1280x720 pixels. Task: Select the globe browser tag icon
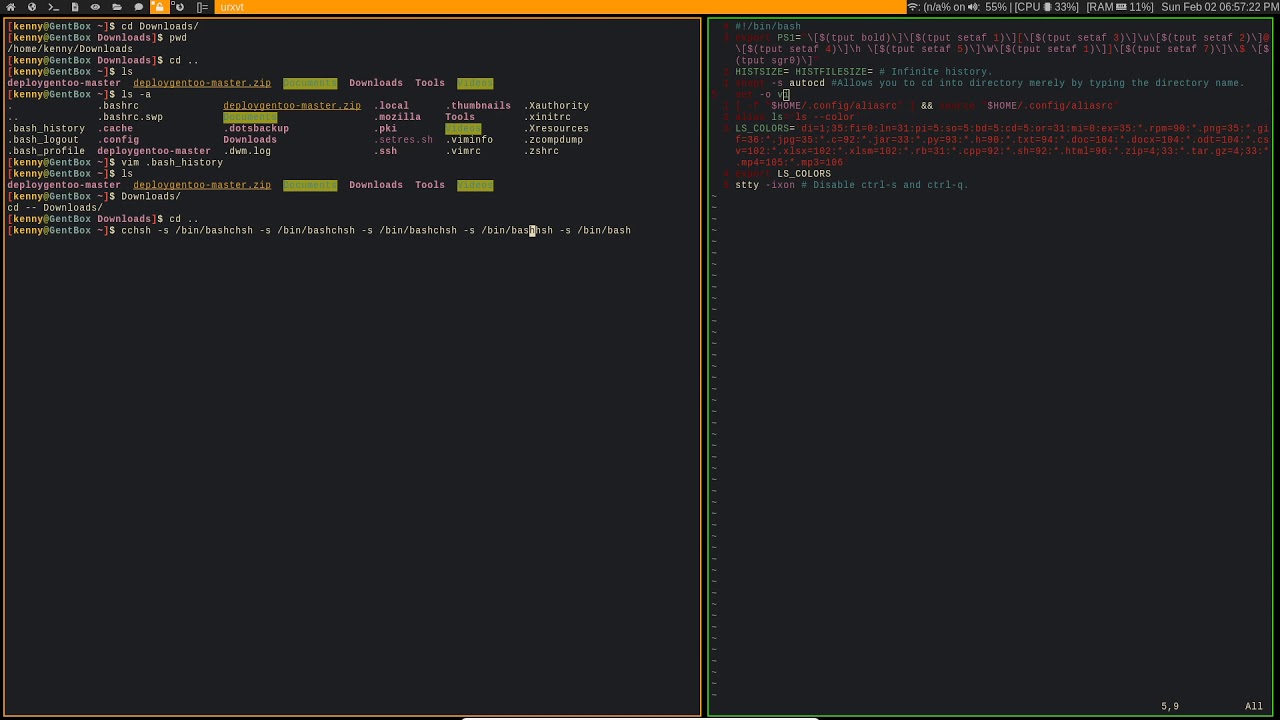tap(32, 7)
